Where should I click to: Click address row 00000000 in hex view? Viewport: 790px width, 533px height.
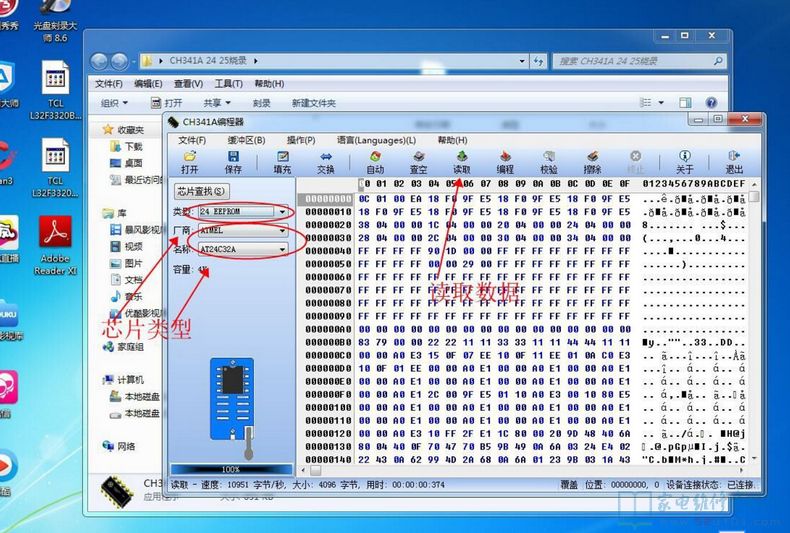tap(328, 199)
